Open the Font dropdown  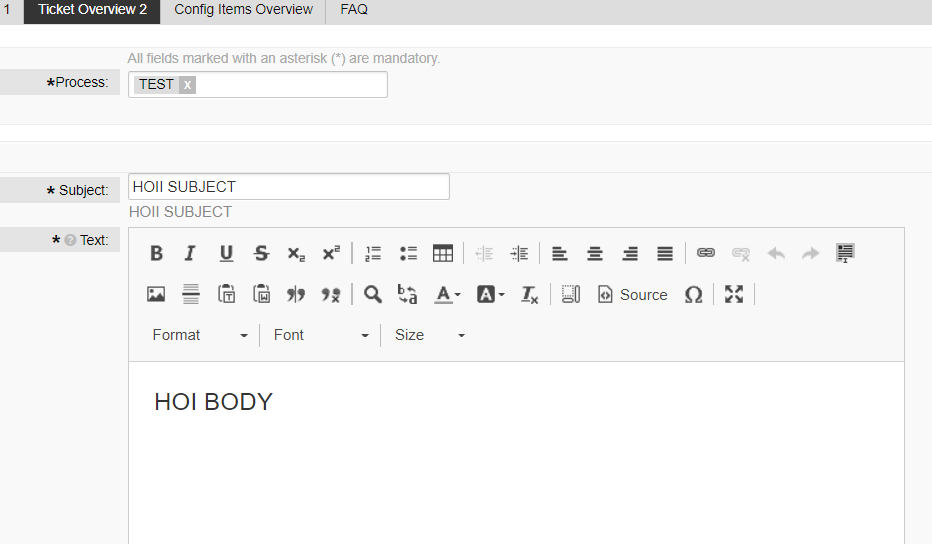321,335
